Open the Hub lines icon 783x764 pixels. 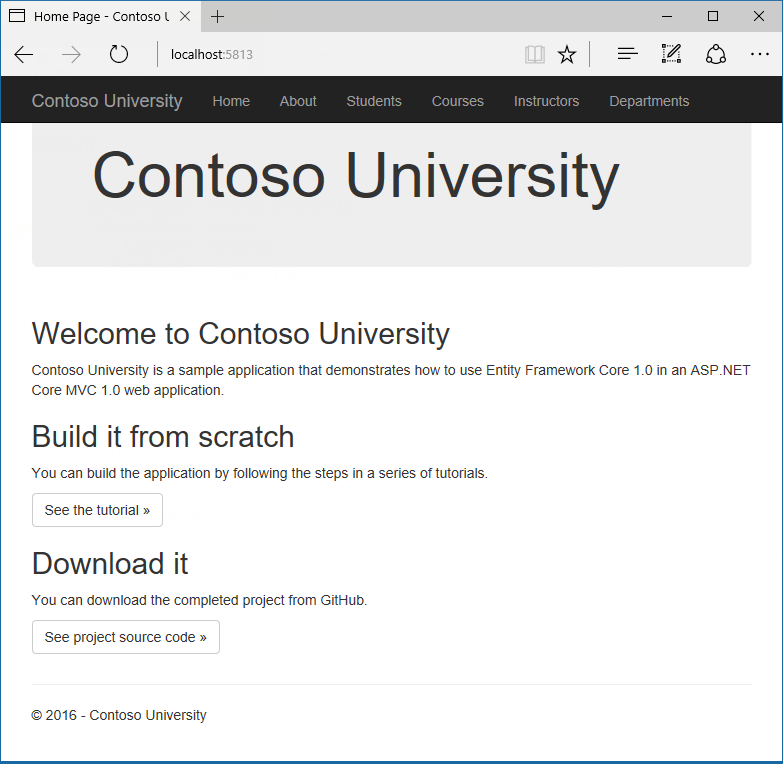point(627,54)
